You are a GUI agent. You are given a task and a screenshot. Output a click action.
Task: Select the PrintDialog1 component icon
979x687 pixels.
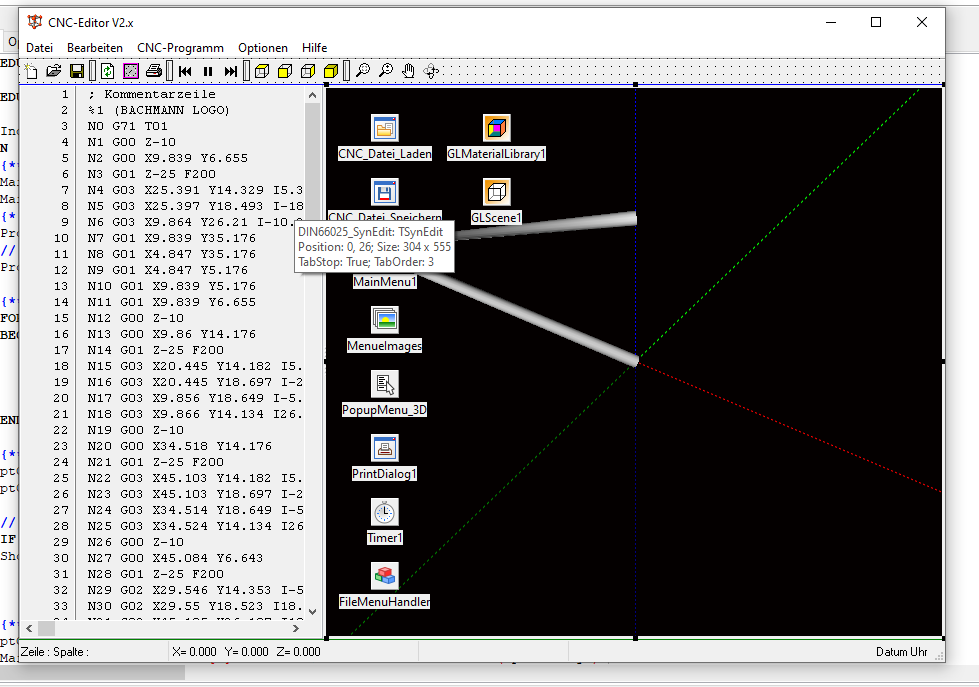385,448
